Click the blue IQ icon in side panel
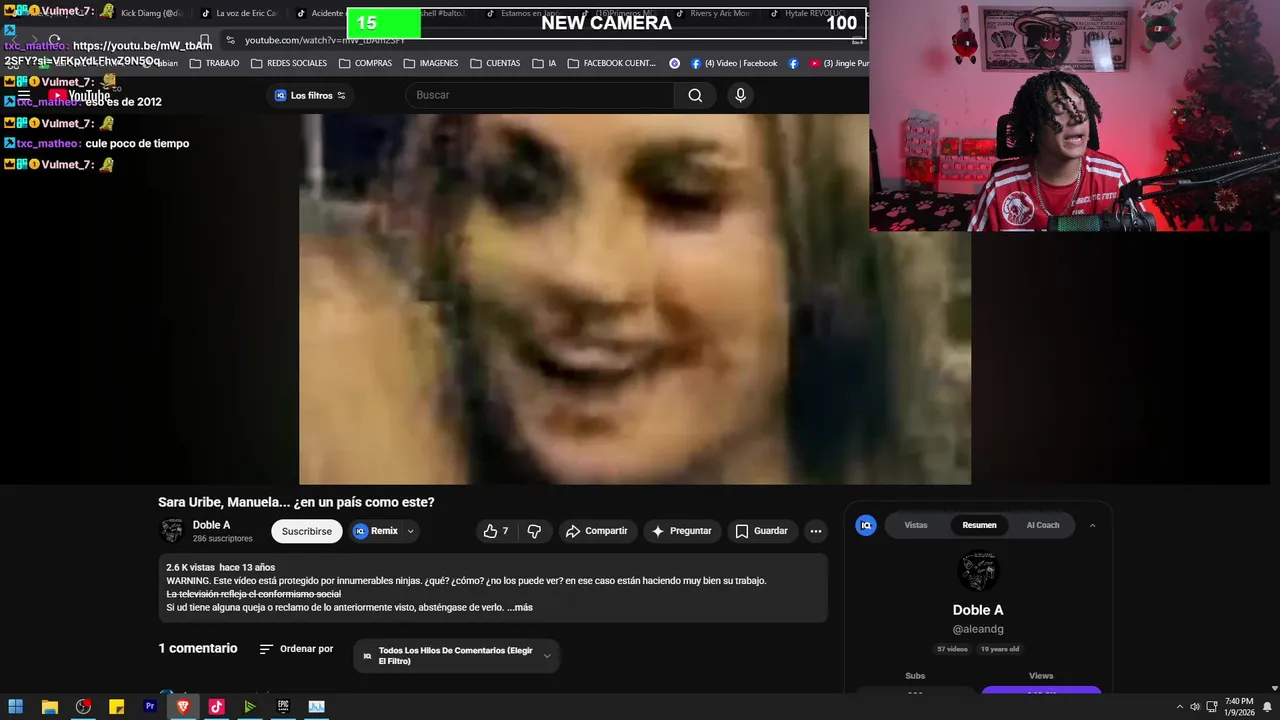 866,525
